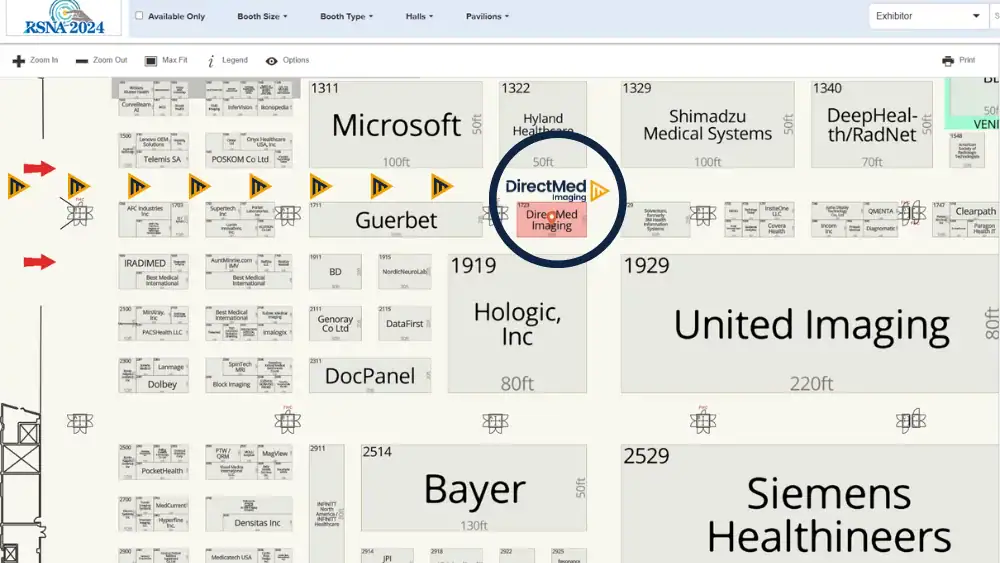Viewport: 1000px width, 563px height.
Task: Click the Max Fit icon
Action: click(151, 61)
